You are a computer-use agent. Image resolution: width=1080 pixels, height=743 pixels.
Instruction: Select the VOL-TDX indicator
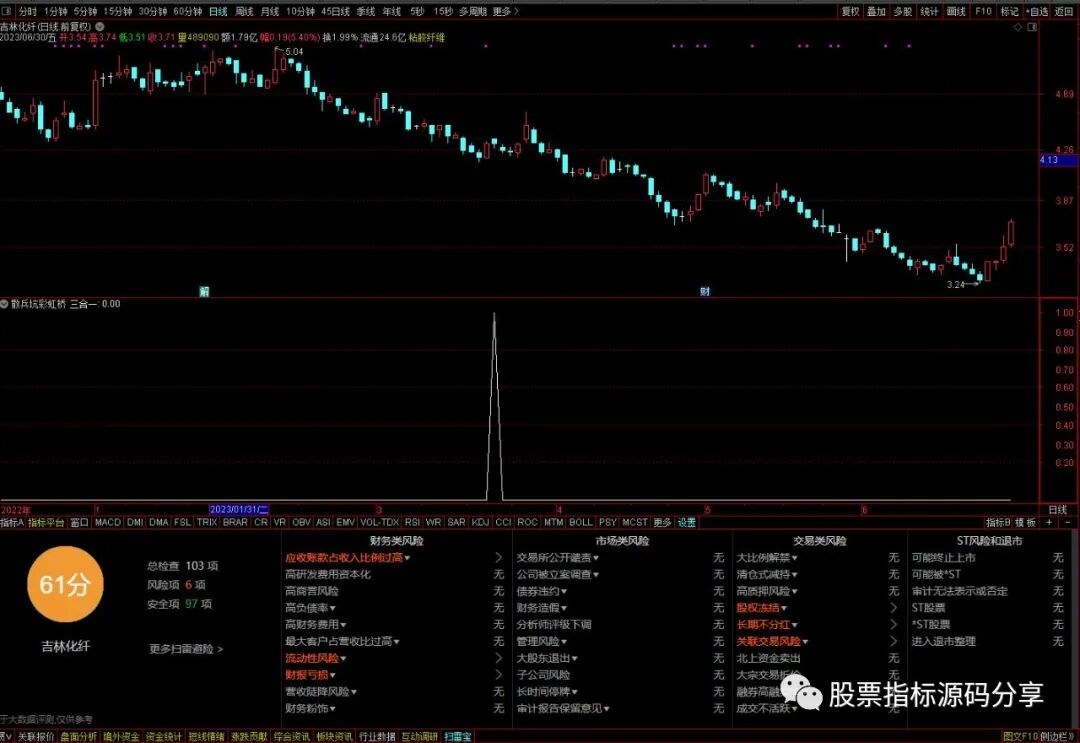click(x=380, y=523)
